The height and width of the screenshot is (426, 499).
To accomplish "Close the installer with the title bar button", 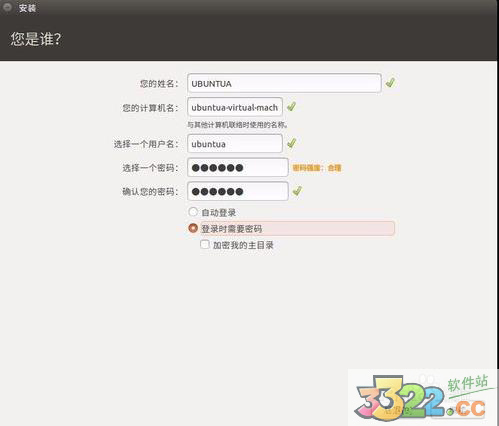I will pos(7,7).
